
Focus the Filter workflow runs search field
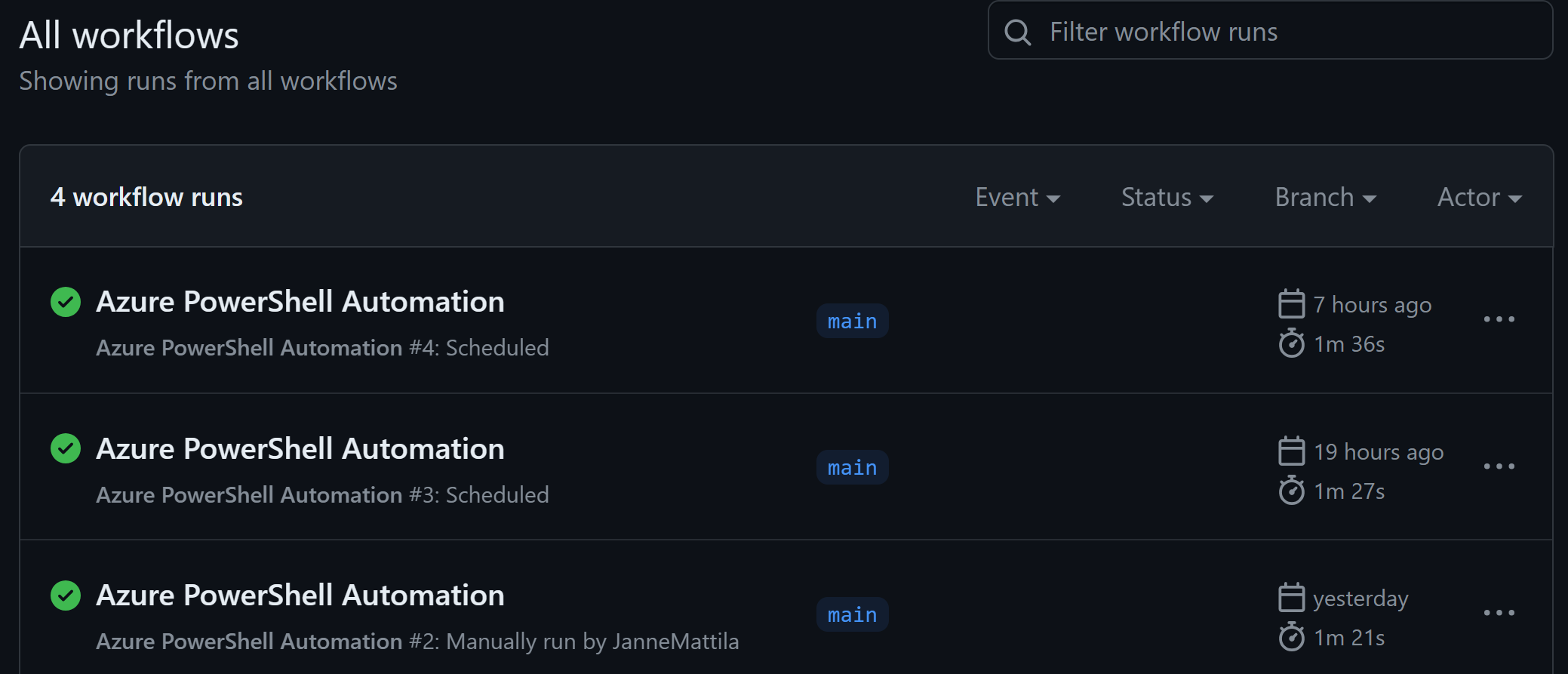(x=1270, y=31)
